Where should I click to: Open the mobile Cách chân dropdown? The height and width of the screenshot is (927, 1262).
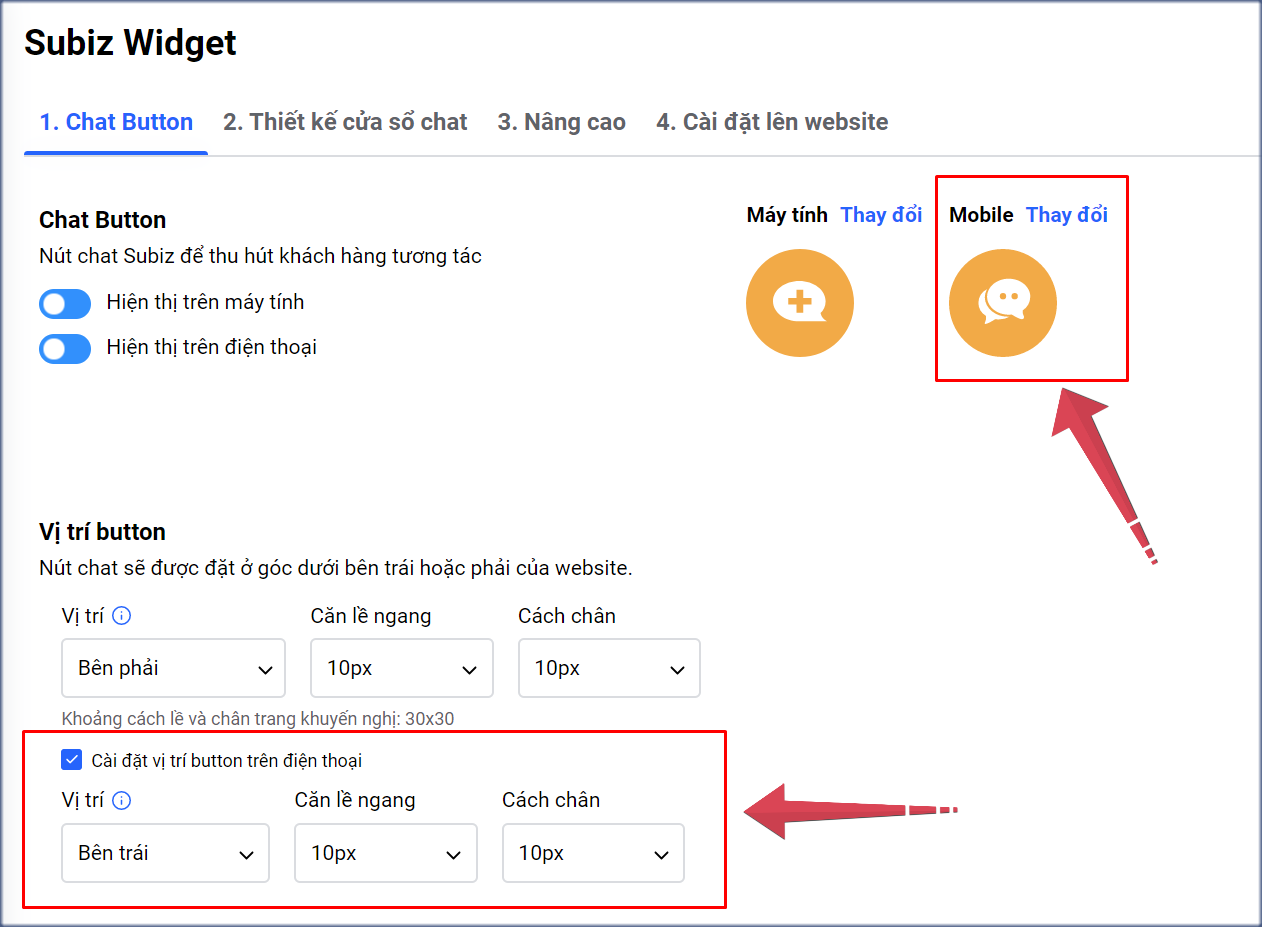pos(592,853)
